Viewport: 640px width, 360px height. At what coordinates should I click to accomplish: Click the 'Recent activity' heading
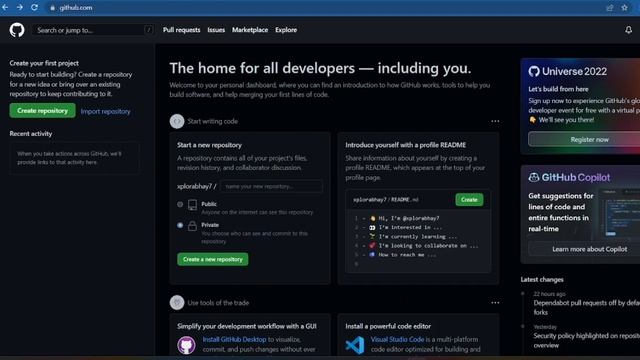pyautogui.click(x=31, y=134)
